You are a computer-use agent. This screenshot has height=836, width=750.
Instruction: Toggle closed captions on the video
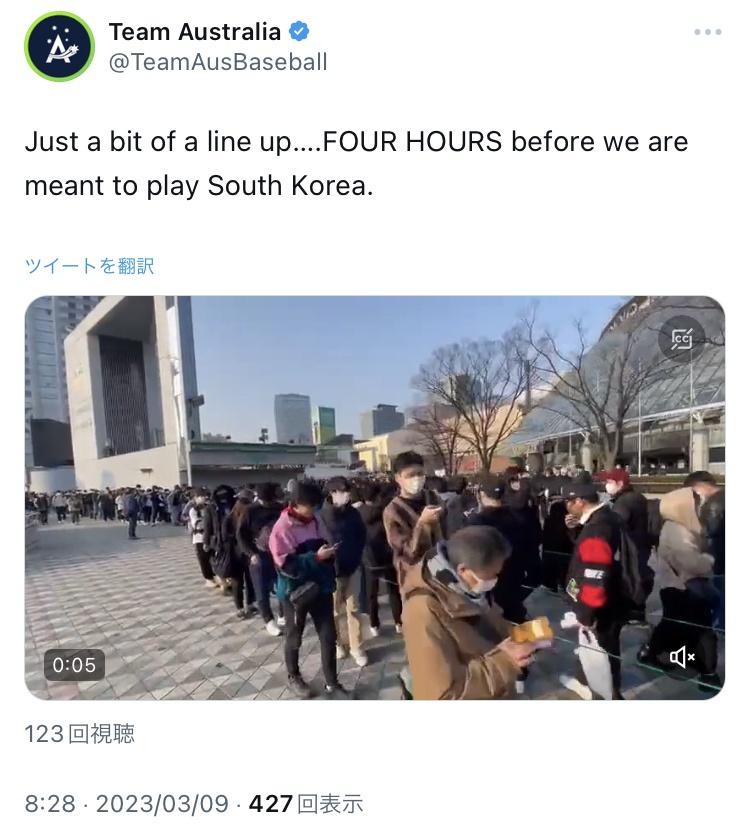point(681,339)
